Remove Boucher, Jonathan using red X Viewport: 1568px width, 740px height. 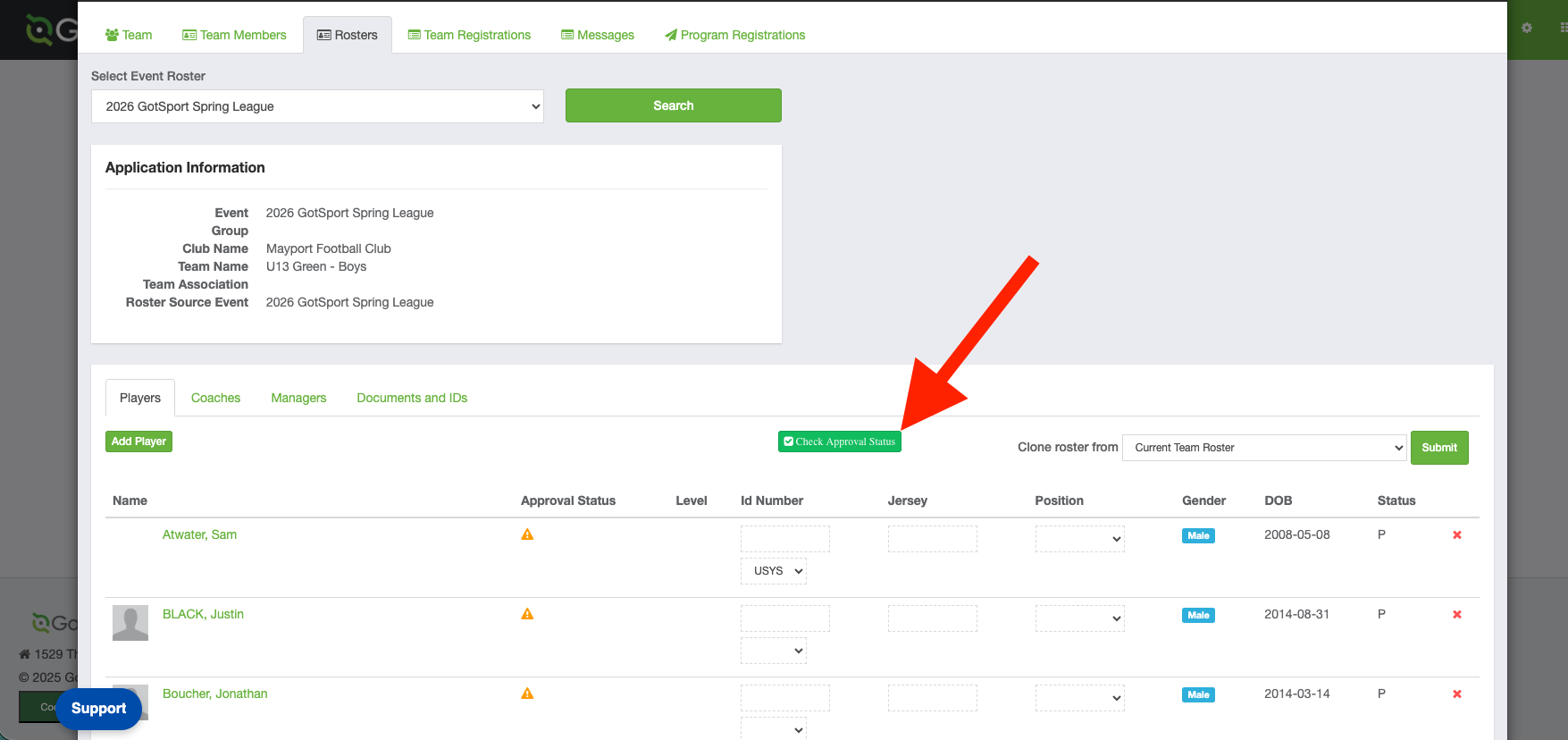[x=1456, y=694]
